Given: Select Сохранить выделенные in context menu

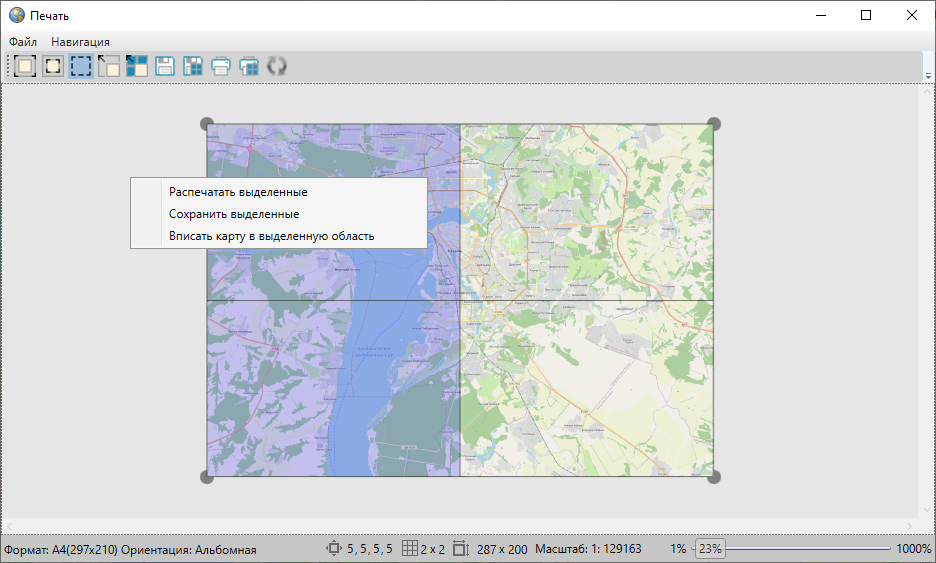Looking at the screenshot, I should point(234,214).
